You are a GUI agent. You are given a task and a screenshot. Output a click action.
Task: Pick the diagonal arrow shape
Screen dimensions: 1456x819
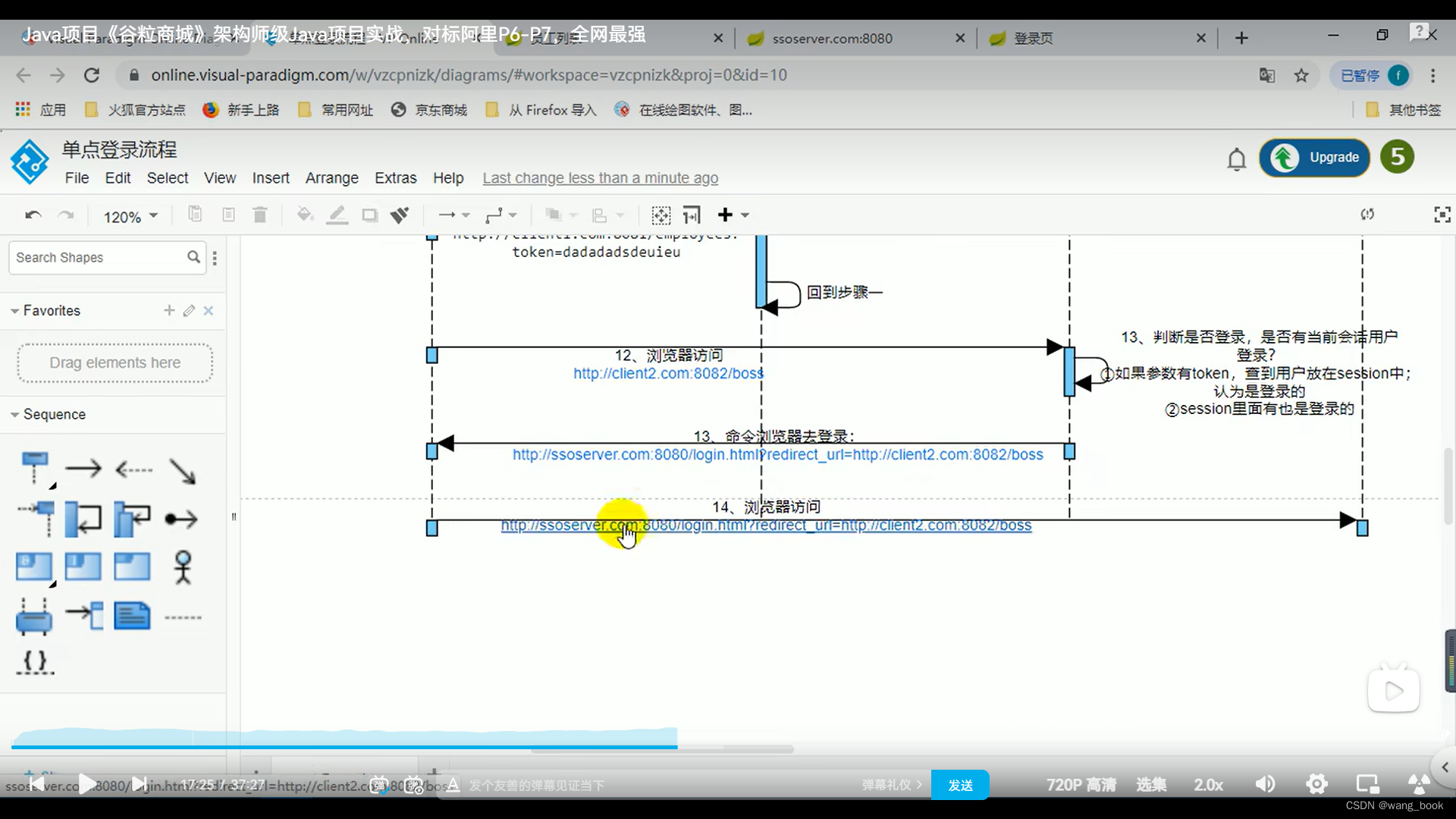(x=183, y=471)
